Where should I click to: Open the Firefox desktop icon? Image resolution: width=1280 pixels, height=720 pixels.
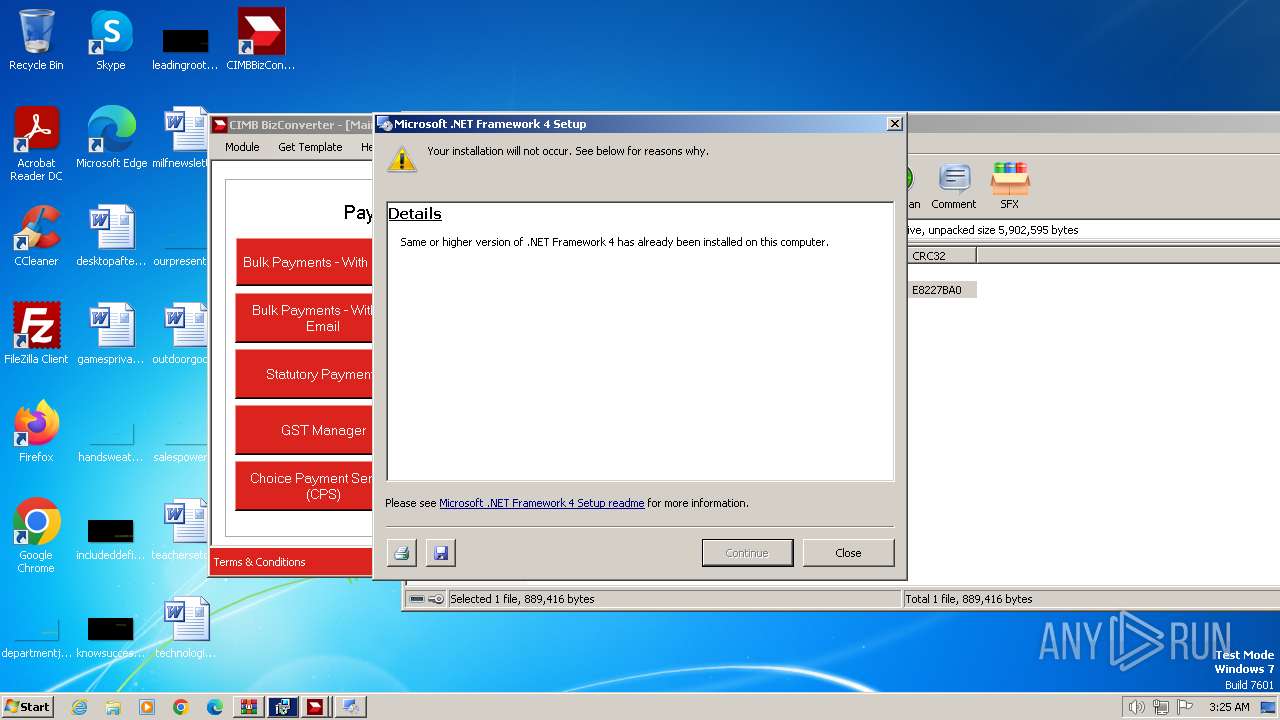click(x=36, y=432)
